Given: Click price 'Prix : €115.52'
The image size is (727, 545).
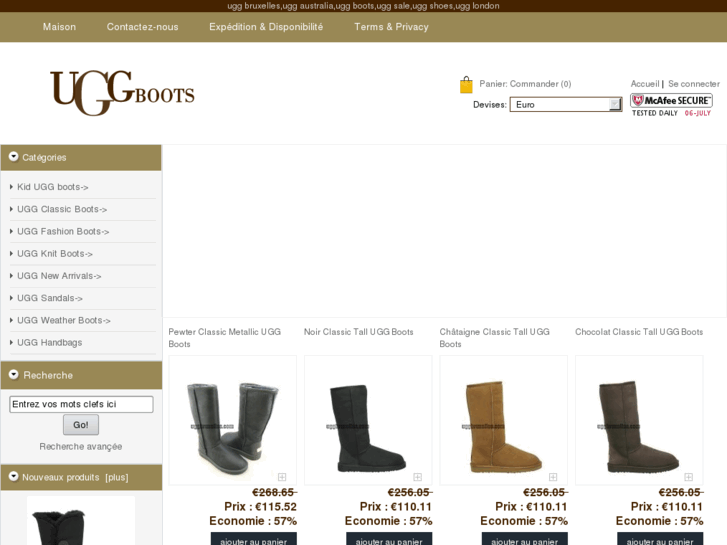Looking at the screenshot, I should [260, 507].
